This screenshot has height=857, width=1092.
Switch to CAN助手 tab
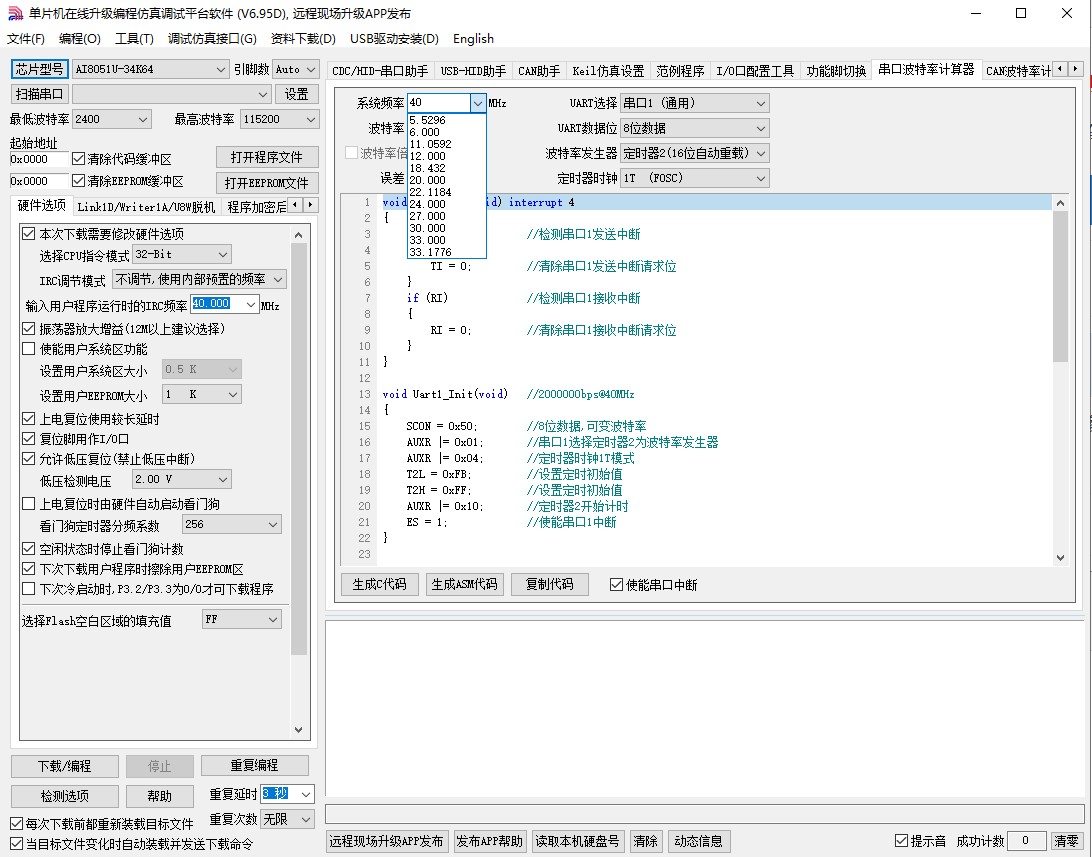pyautogui.click(x=538, y=71)
